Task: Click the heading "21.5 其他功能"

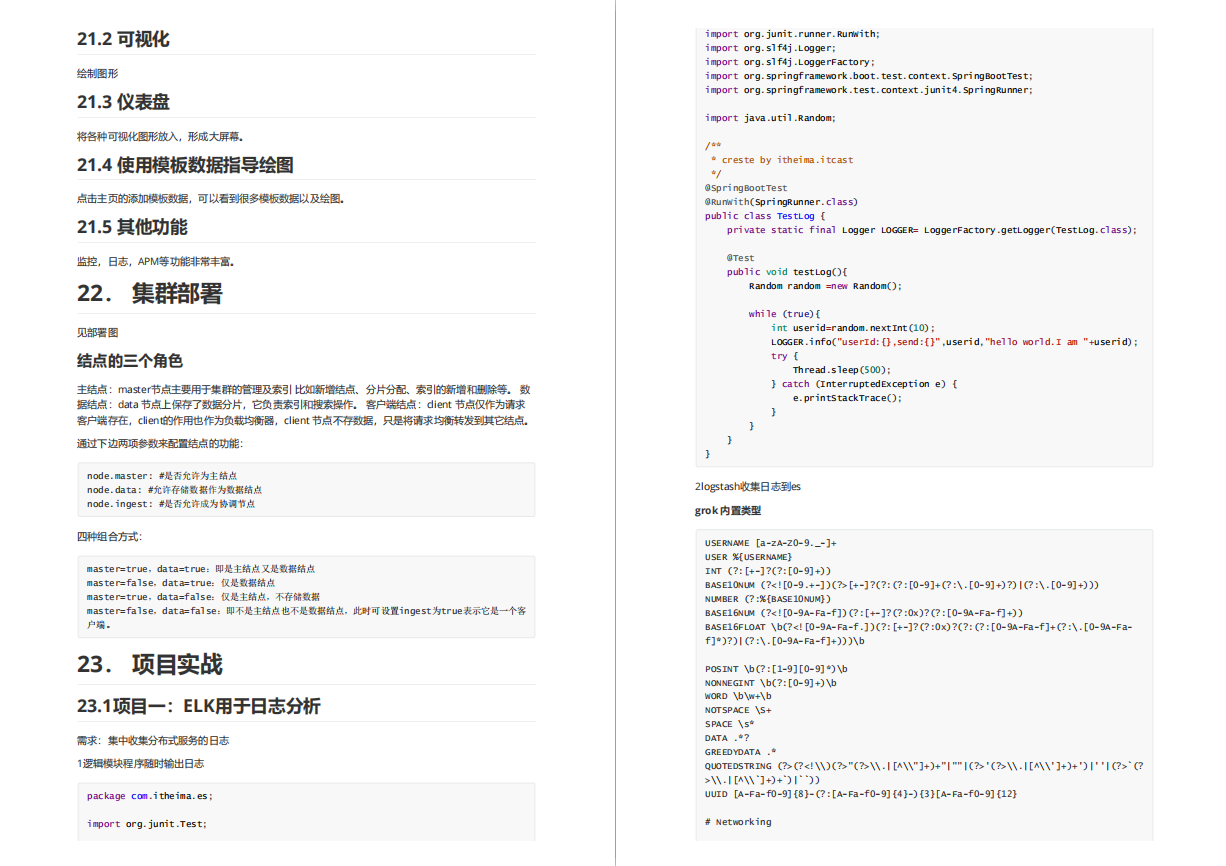Action: click(132, 227)
